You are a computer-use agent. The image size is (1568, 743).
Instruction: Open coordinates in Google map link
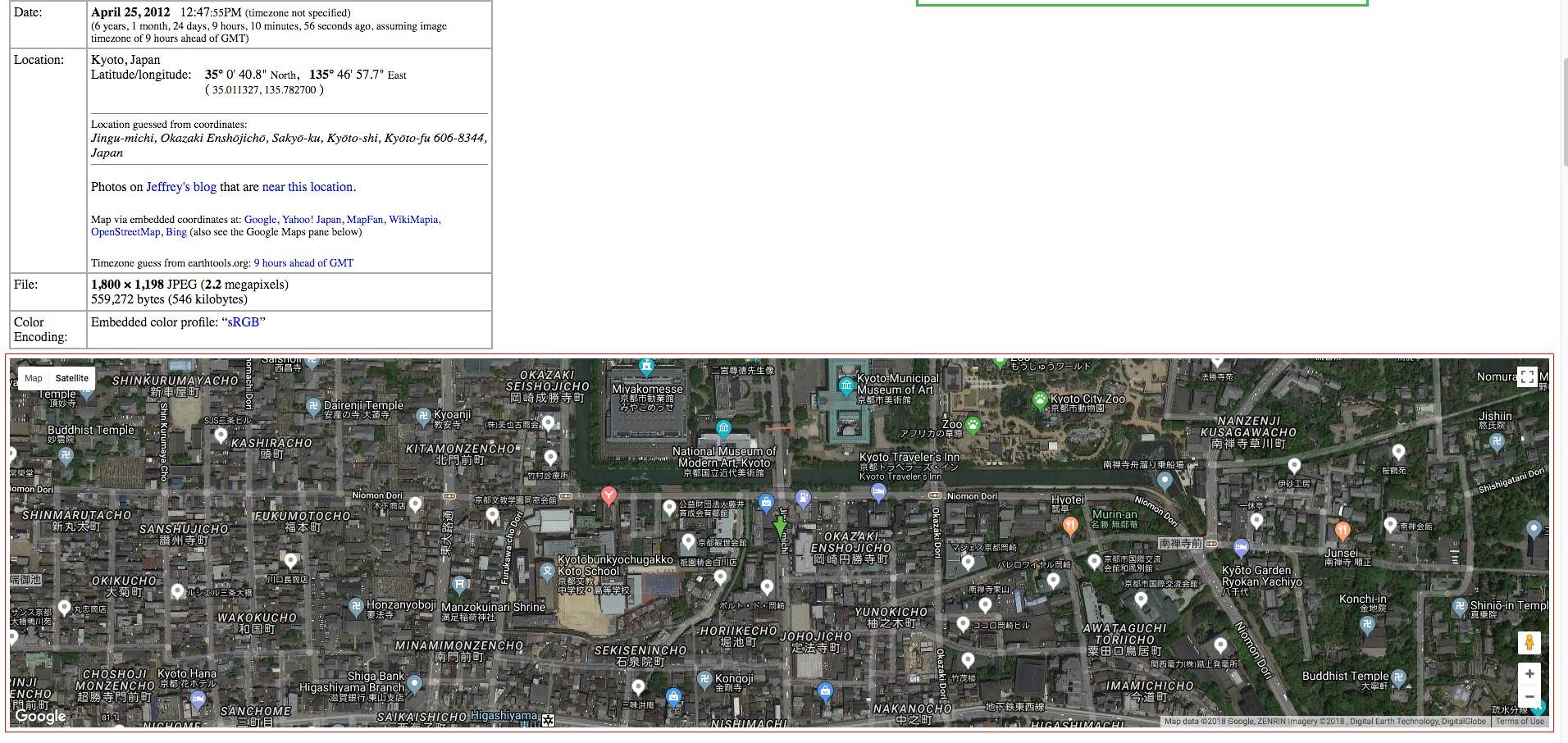click(x=260, y=220)
